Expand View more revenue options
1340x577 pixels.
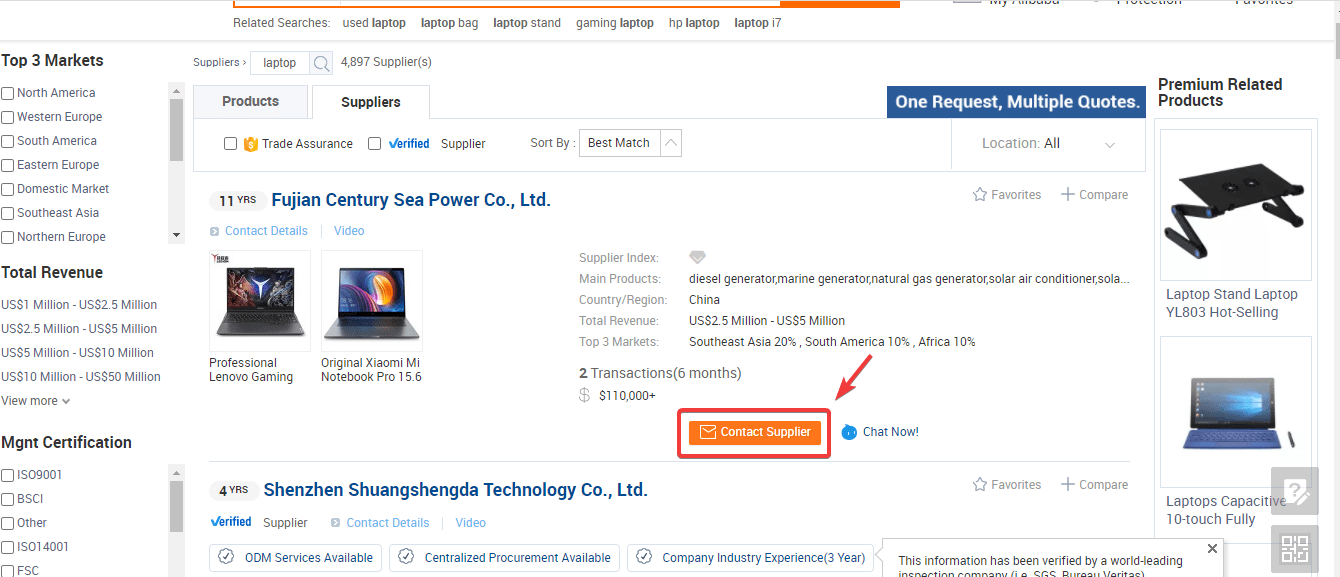point(36,401)
